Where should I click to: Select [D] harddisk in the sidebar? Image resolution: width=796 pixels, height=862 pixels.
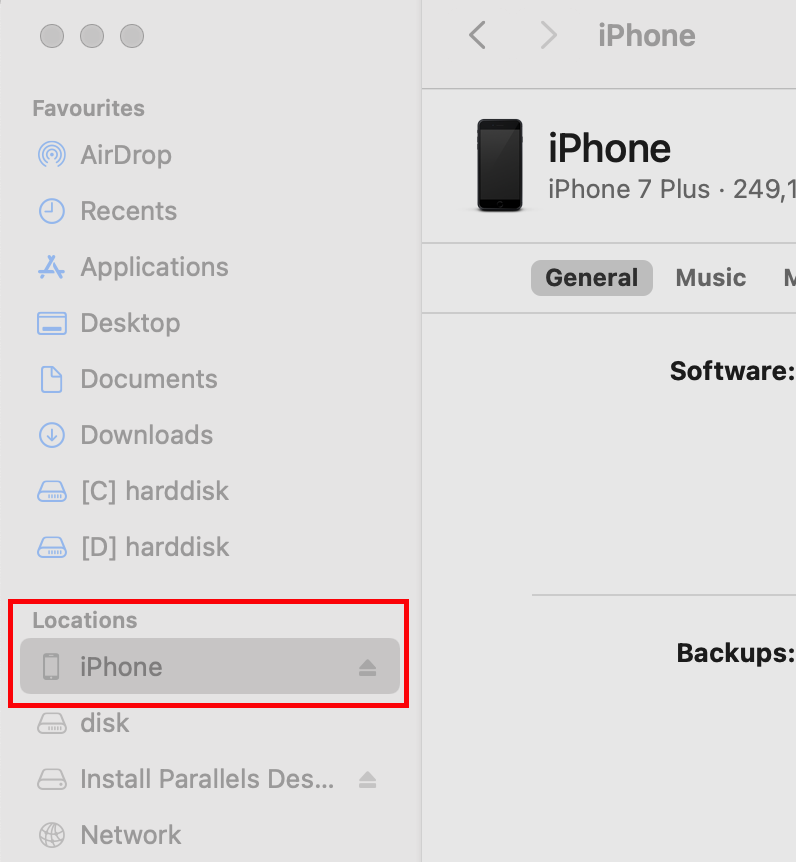tap(154, 547)
